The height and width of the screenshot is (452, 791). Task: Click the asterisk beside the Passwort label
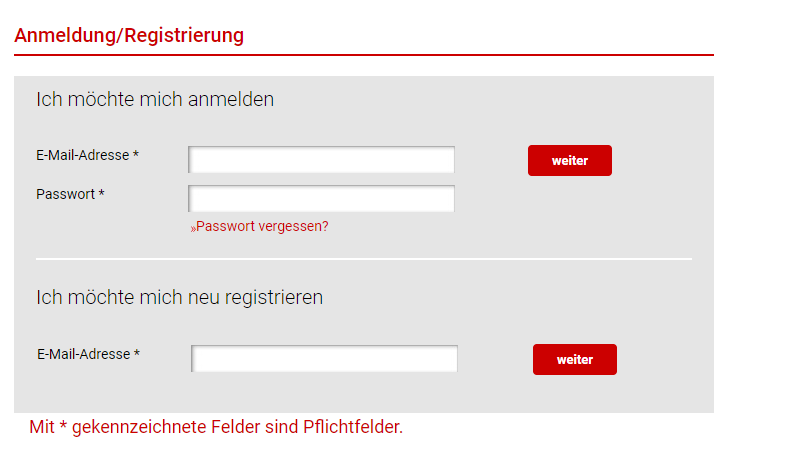tap(101, 193)
